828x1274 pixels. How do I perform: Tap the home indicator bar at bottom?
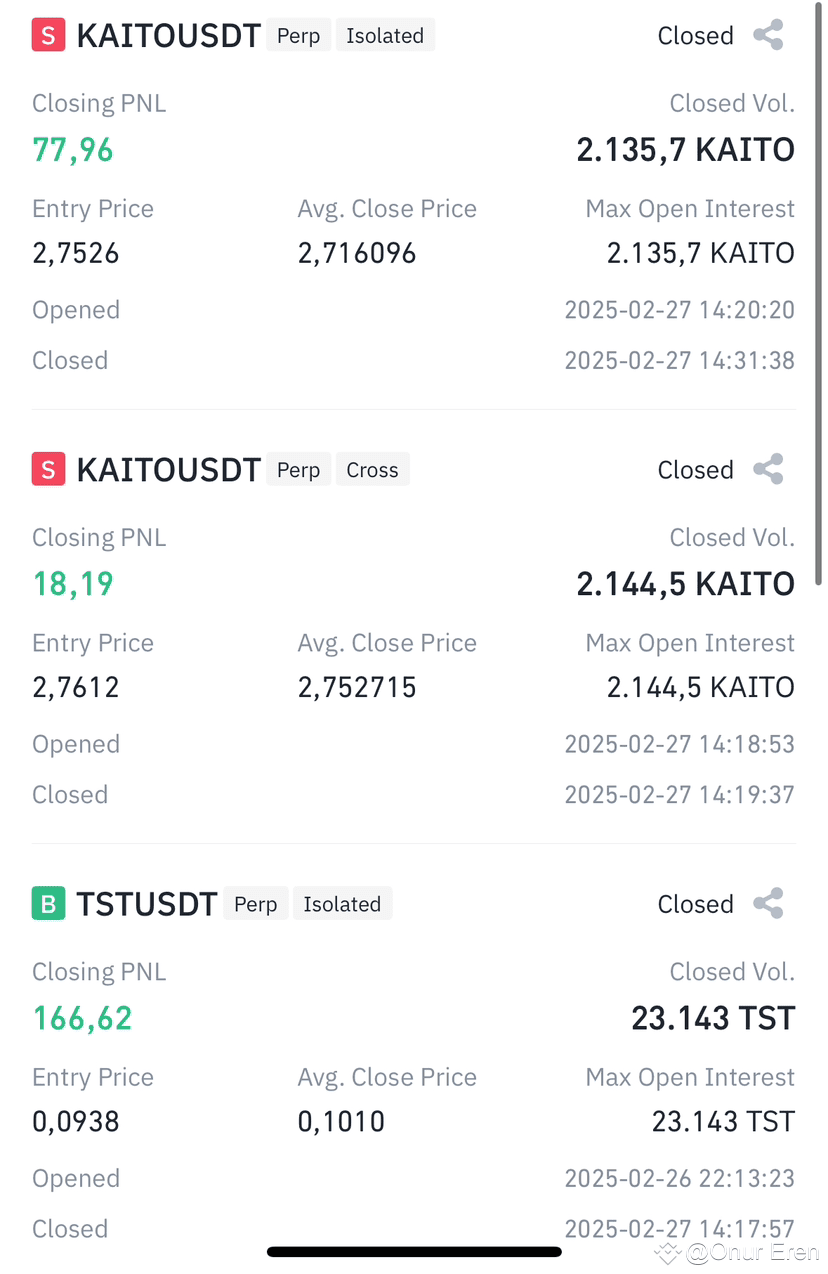click(414, 1252)
